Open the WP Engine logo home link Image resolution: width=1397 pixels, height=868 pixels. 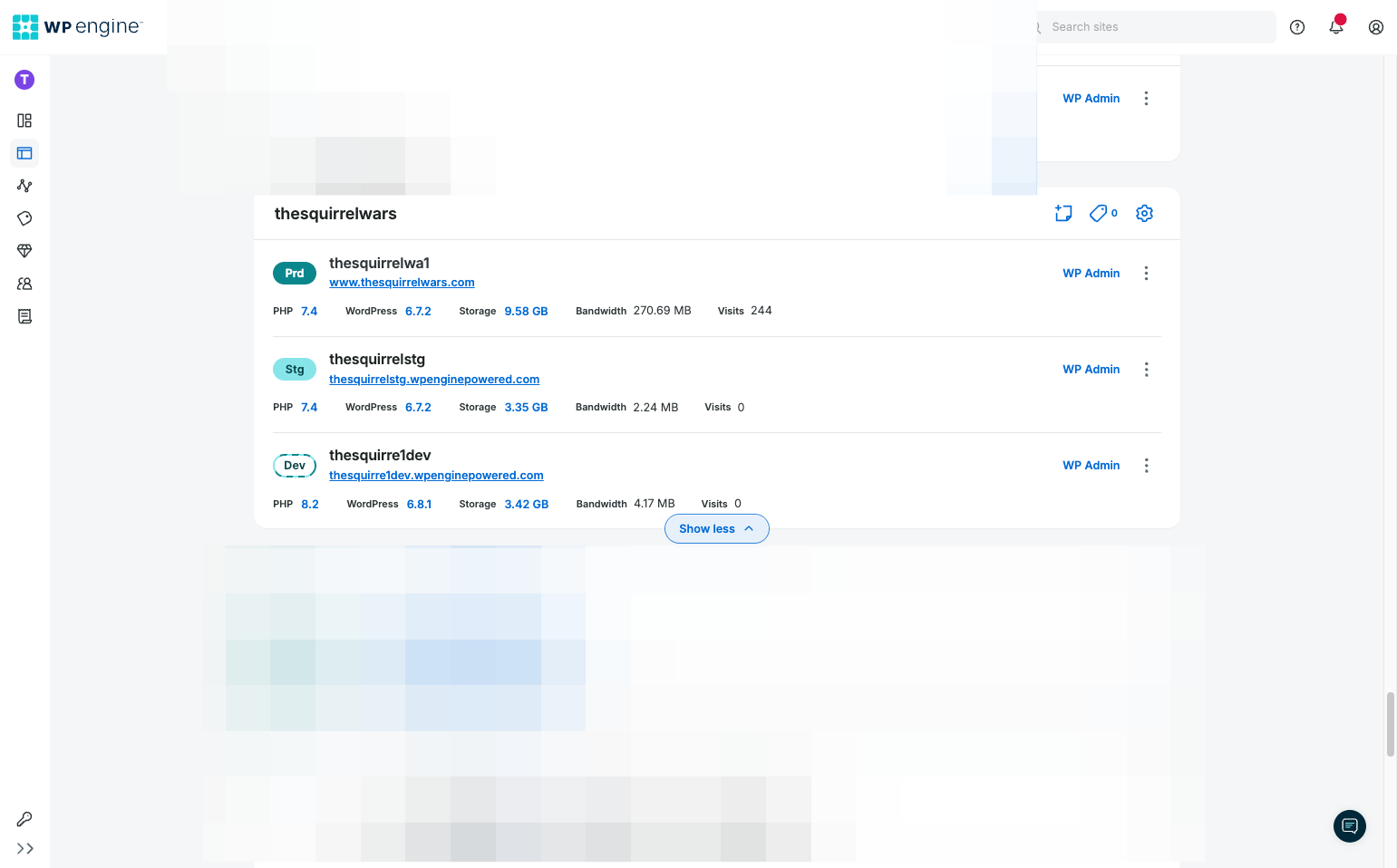[77, 27]
